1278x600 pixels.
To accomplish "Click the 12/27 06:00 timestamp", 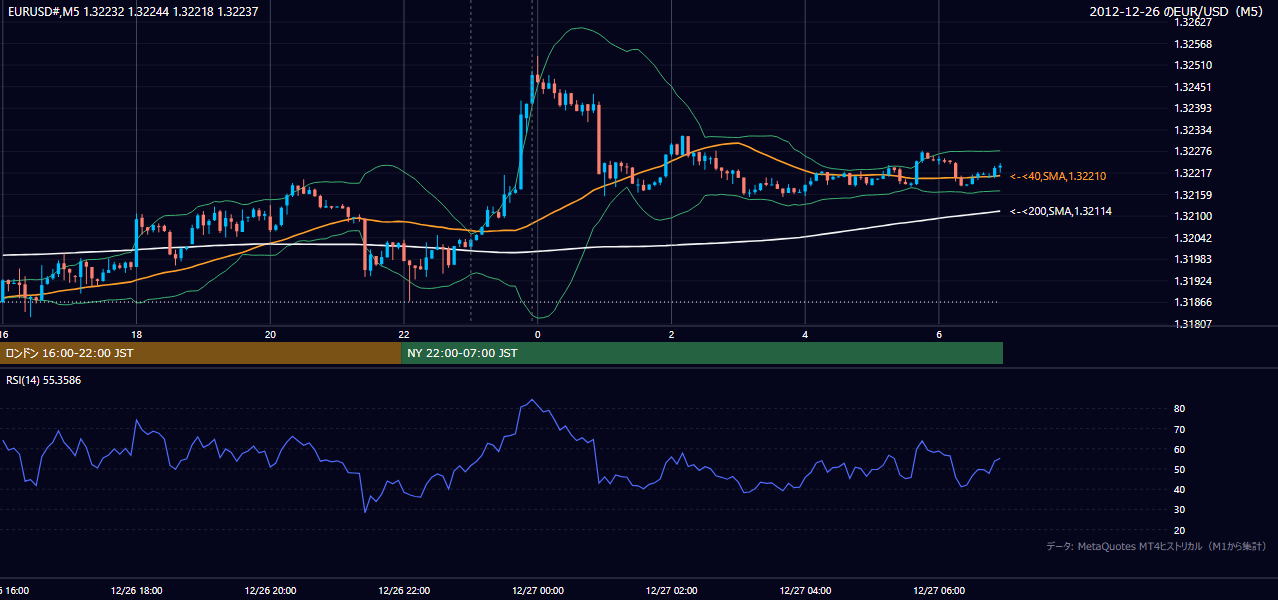I will tap(939, 590).
